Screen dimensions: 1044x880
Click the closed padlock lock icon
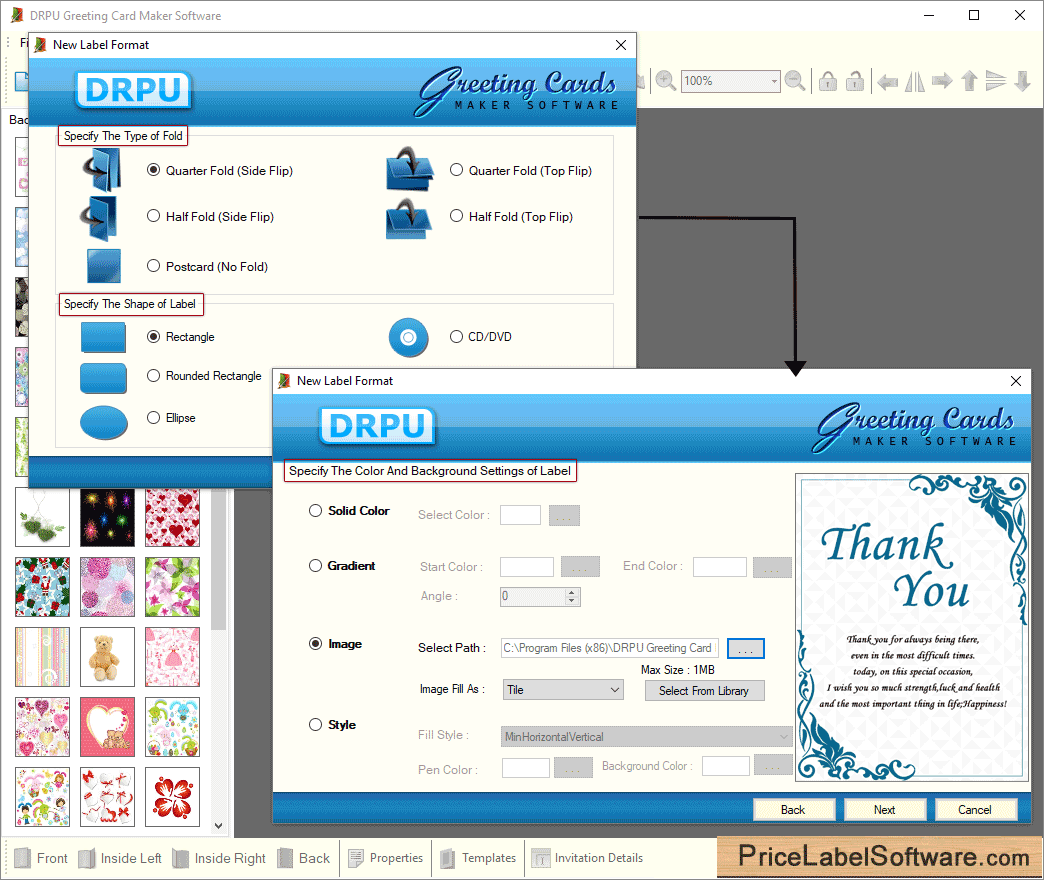point(828,81)
